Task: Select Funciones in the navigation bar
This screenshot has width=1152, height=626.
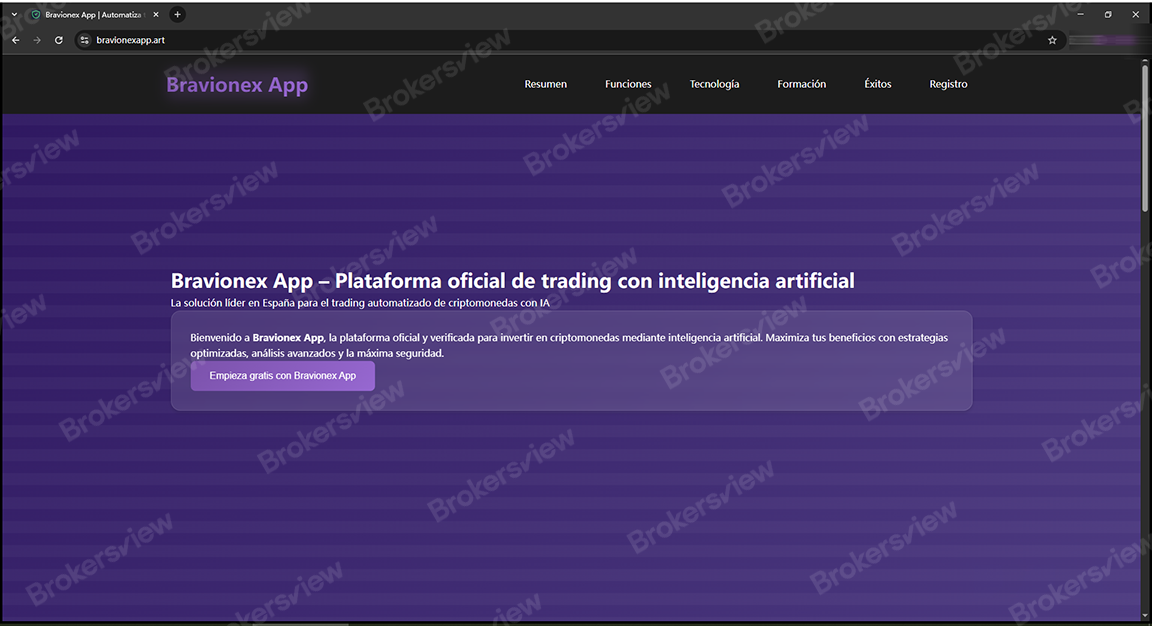Action: tap(628, 84)
